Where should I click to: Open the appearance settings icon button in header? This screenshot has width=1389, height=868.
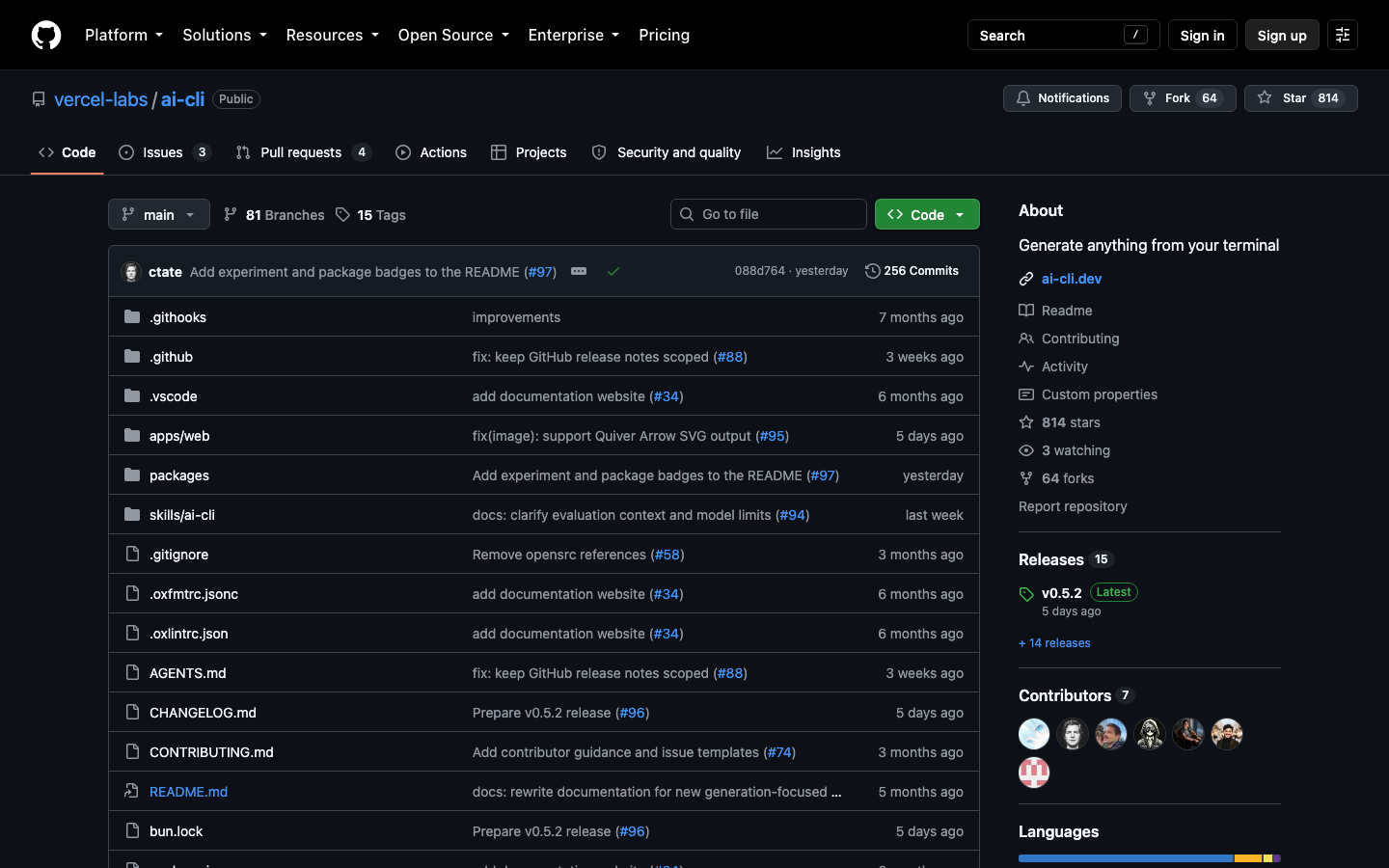pyautogui.click(x=1343, y=35)
